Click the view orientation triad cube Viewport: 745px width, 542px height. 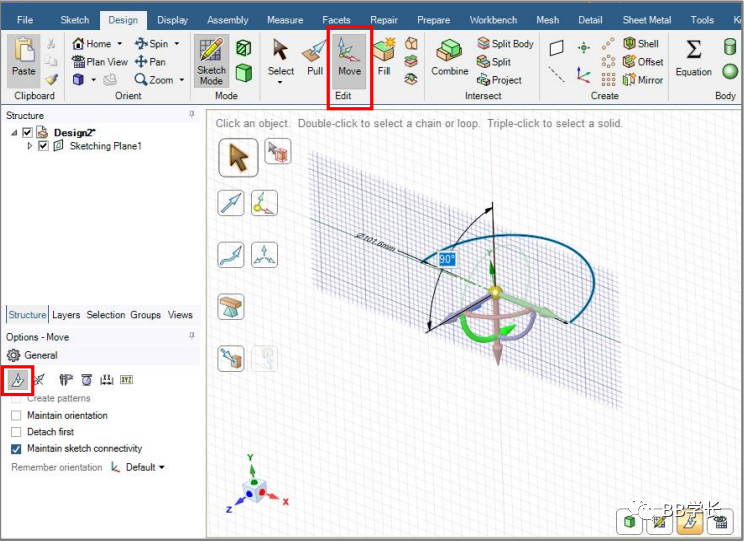pyautogui.click(x=256, y=490)
